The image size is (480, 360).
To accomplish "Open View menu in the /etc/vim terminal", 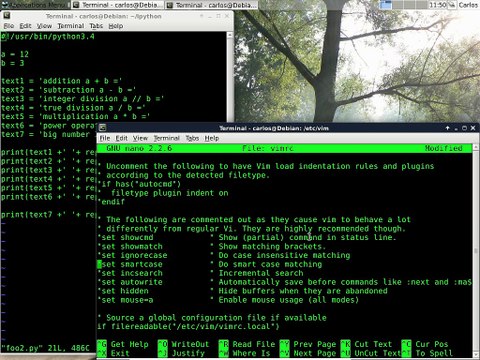I will click(140, 138).
